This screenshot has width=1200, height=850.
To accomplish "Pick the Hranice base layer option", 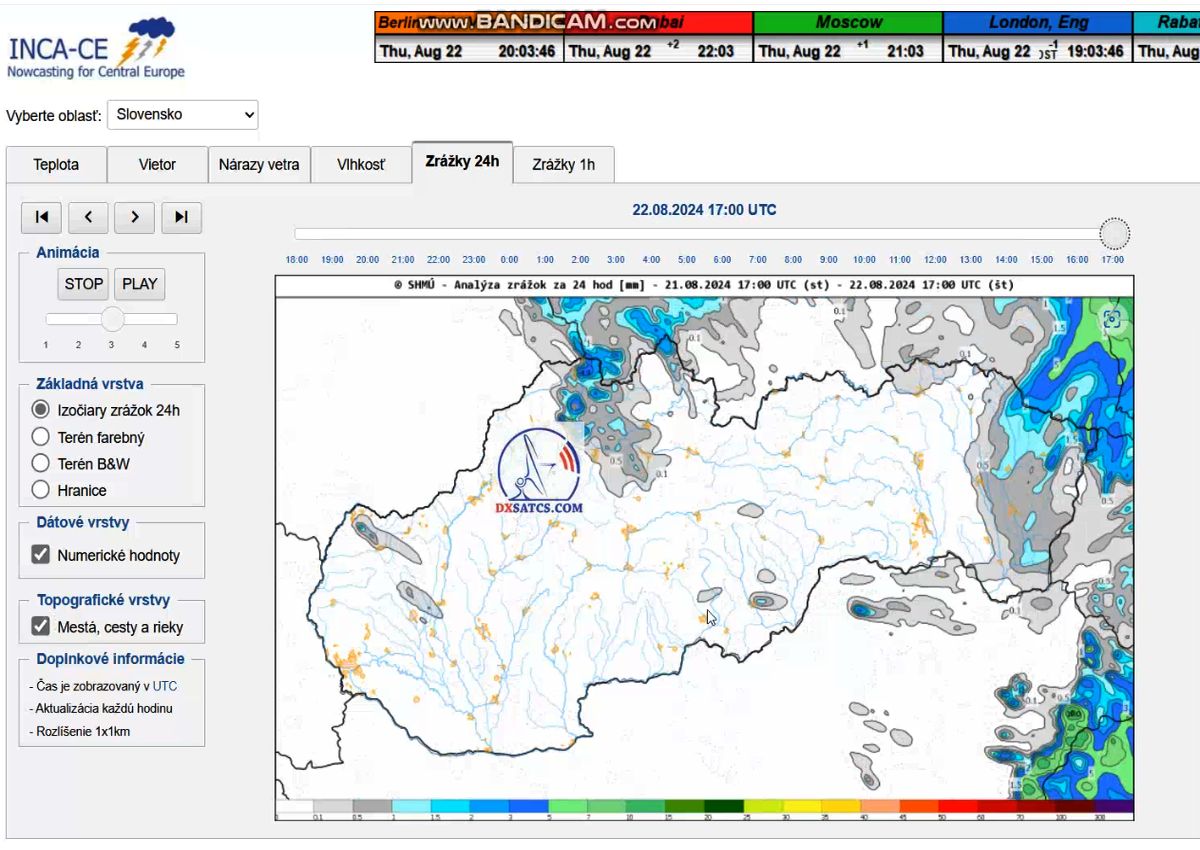I will click(41, 490).
